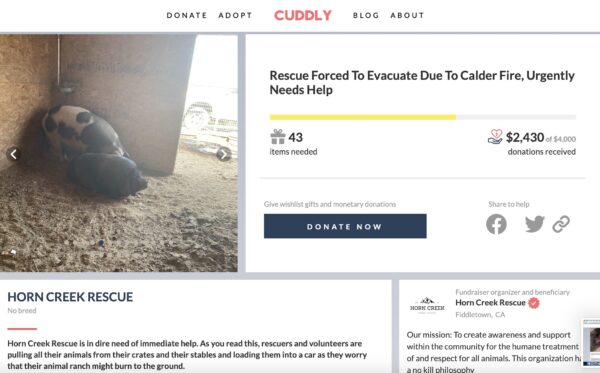Open the small thumbnail at bottom right
Screen dimensions: 600x373
coord(591,342)
